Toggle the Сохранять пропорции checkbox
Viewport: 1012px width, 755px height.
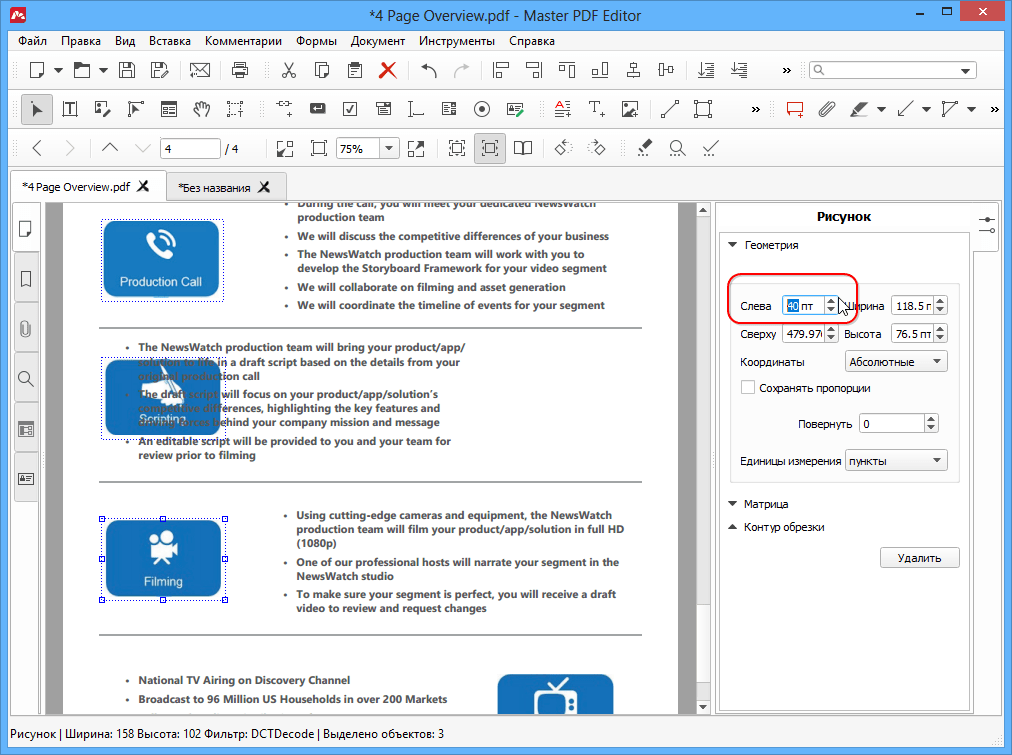[x=748, y=388]
